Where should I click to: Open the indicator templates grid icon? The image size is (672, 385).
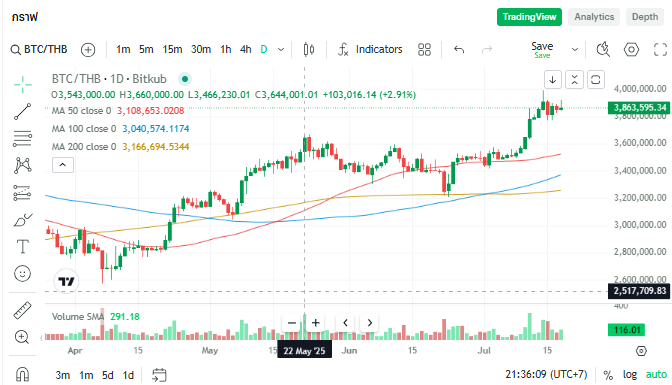pos(424,50)
